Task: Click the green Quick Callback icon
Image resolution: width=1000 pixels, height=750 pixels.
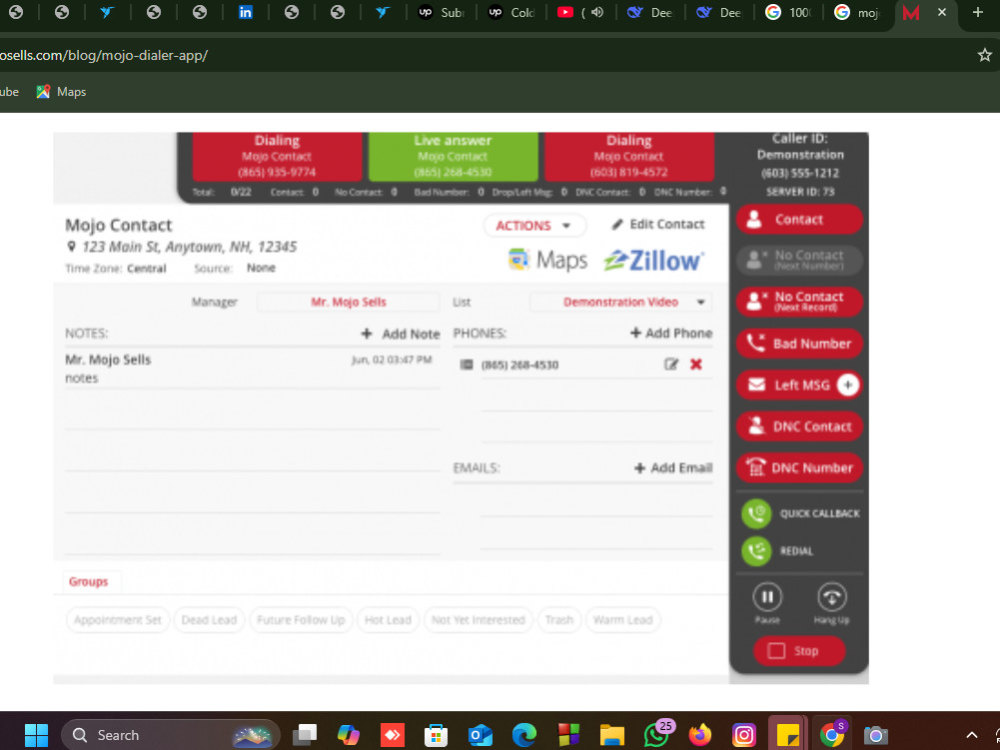Action: coord(756,513)
